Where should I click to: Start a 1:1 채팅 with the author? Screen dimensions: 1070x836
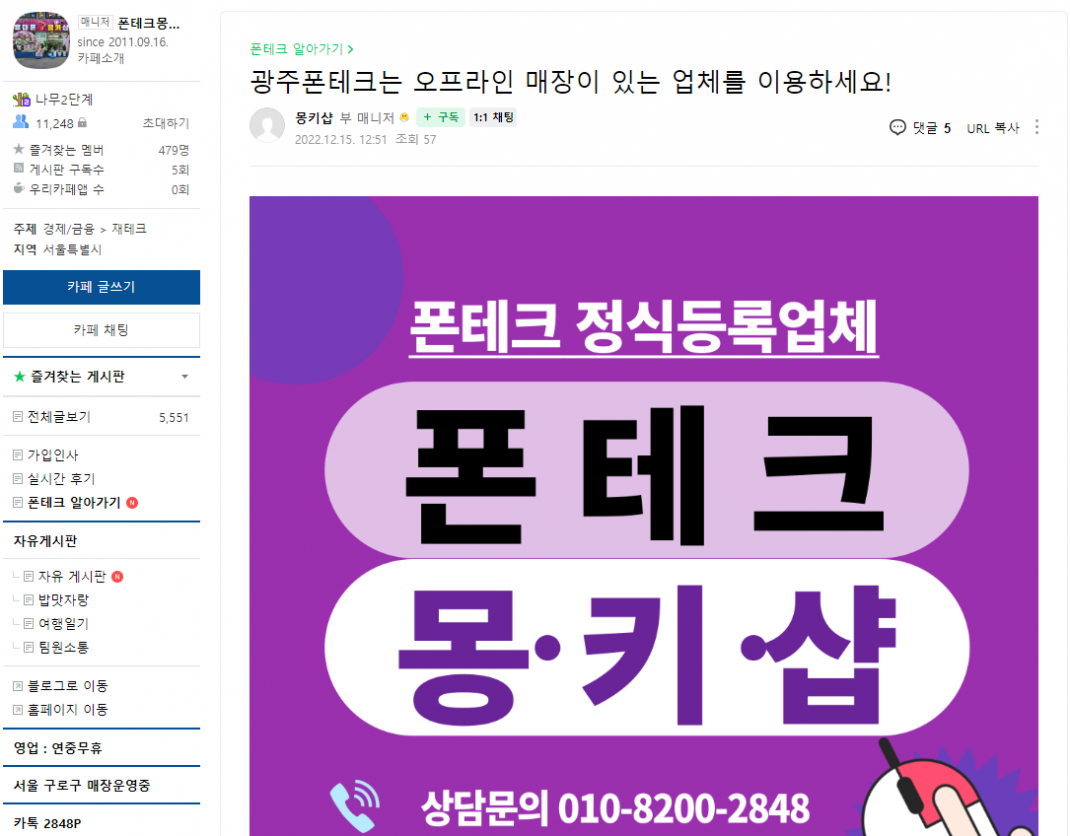tap(493, 117)
